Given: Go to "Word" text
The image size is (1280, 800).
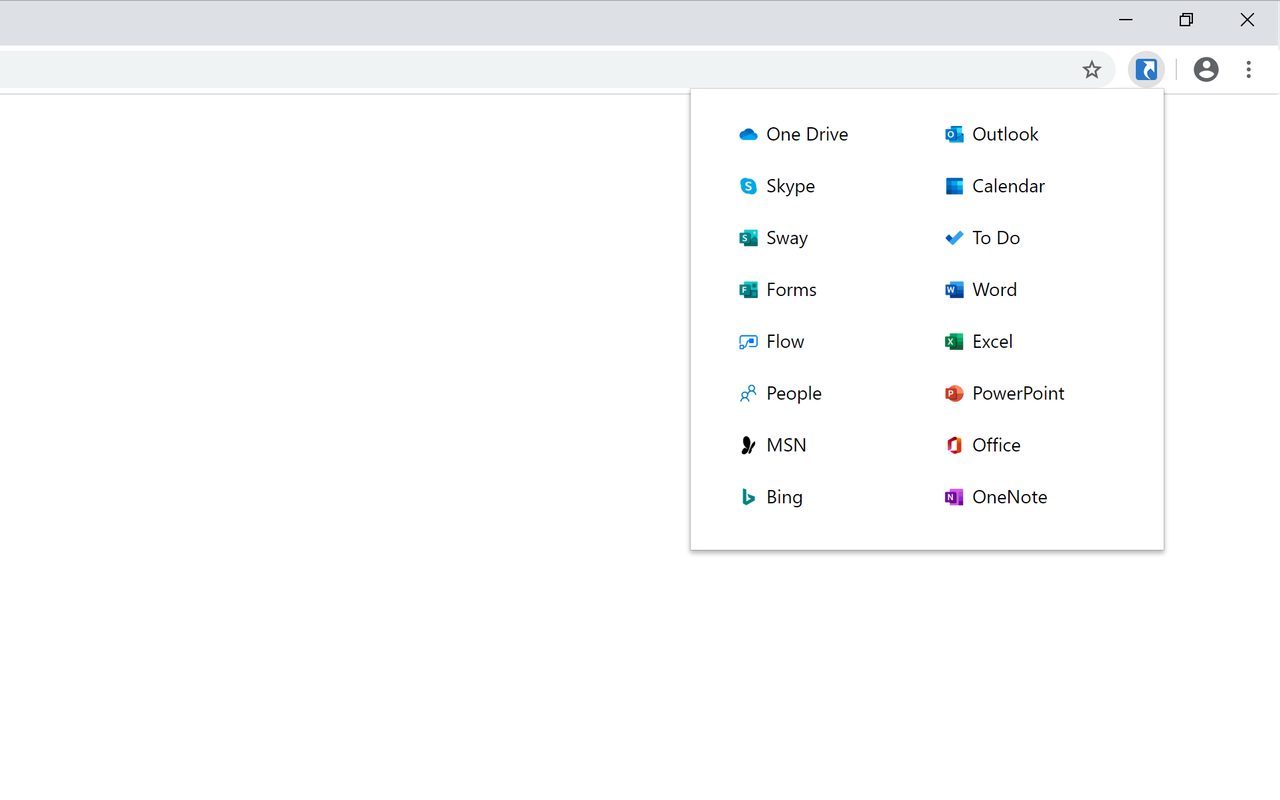Looking at the screenshot, I should coord(994,290).
